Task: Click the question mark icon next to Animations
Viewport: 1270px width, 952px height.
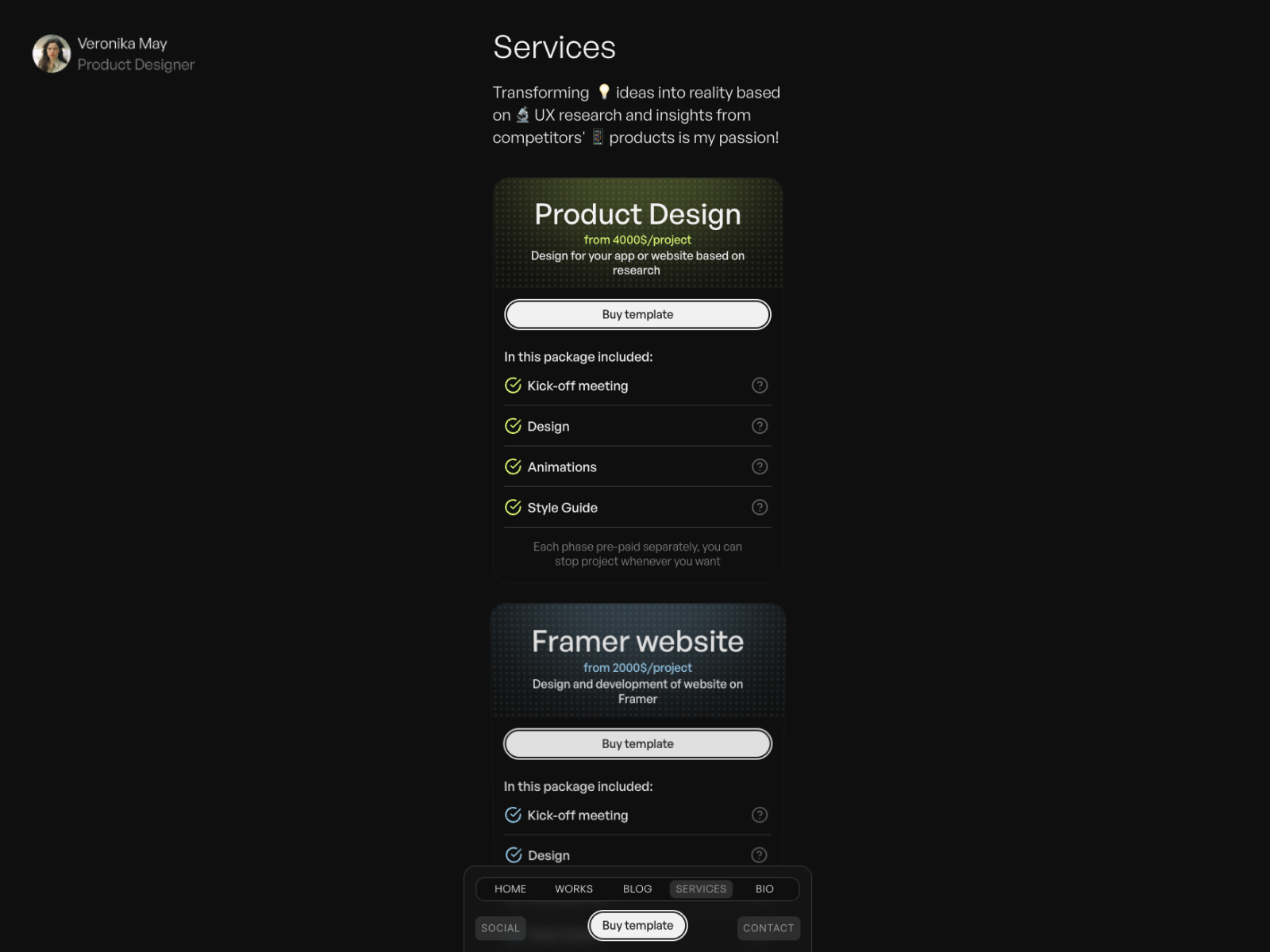Action: [x=760, y=466]
